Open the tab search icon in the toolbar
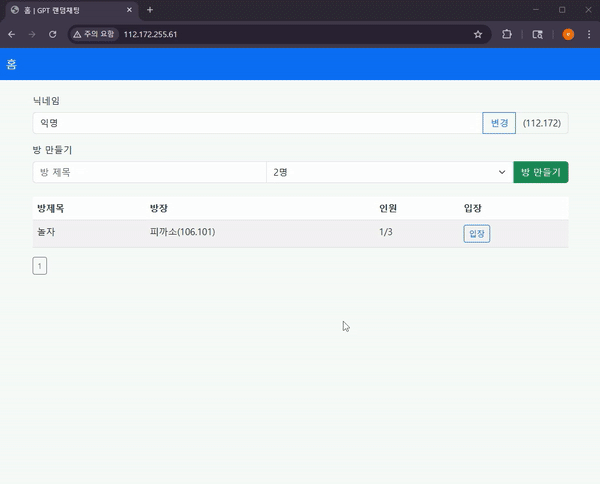Image resolution: width=600 pixels, height=484 pixels. tap(538, 34)
